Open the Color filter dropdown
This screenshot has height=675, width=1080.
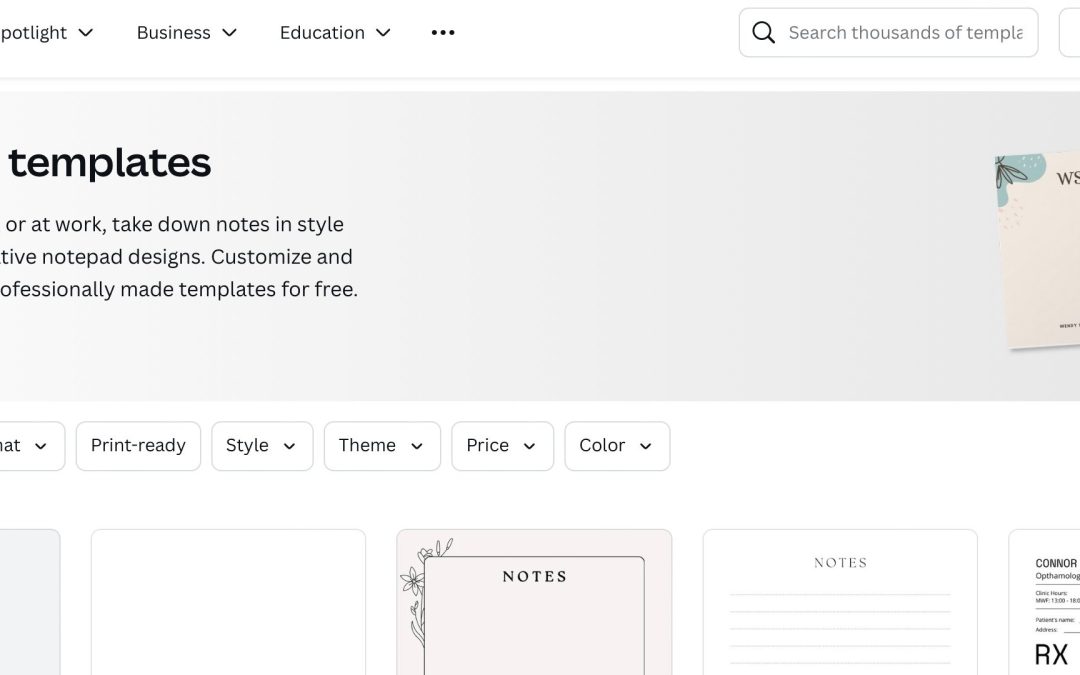point(616,446)
